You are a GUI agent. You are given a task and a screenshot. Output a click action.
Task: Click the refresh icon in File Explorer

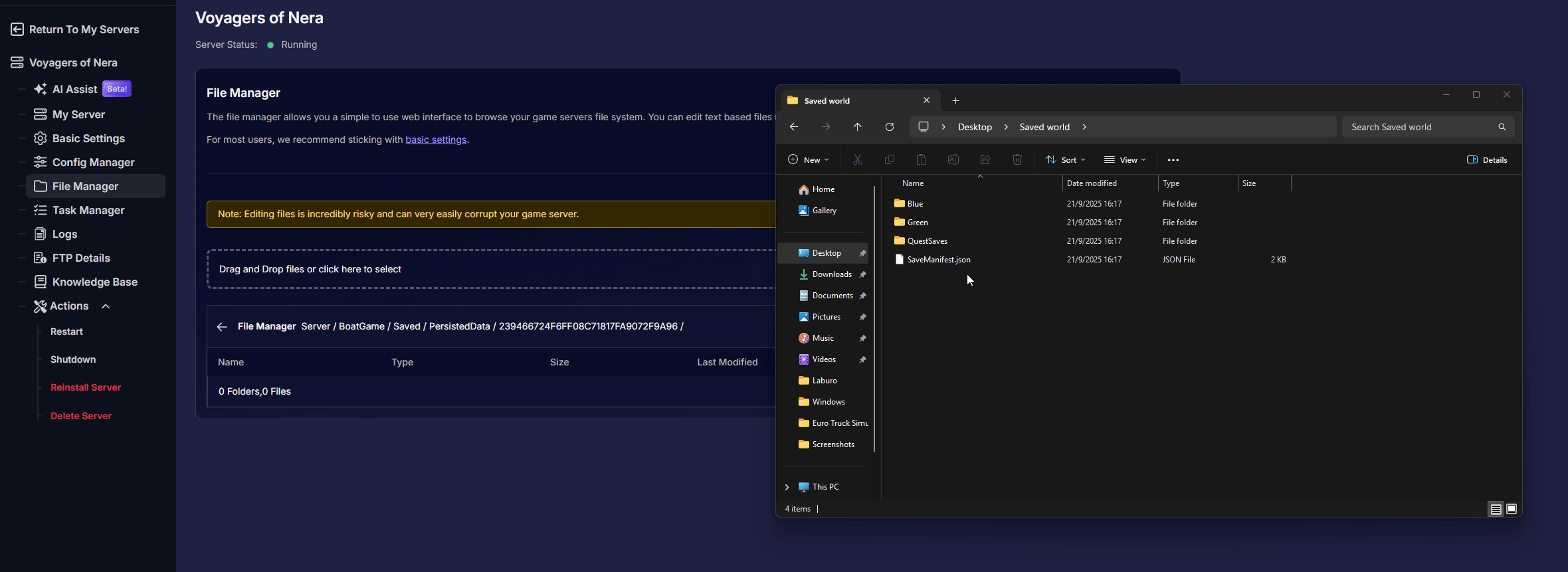889,127
